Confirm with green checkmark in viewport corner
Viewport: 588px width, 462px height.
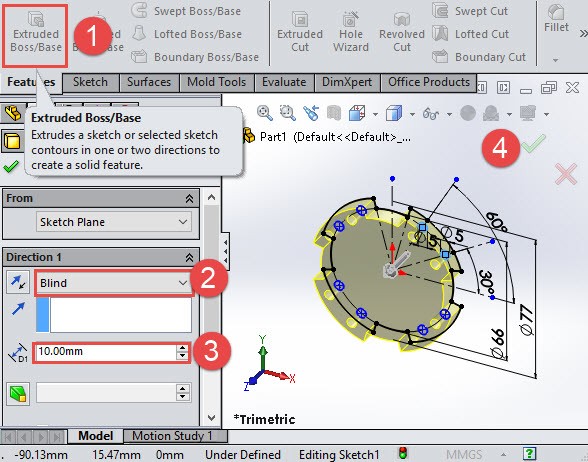pos(534,144)
